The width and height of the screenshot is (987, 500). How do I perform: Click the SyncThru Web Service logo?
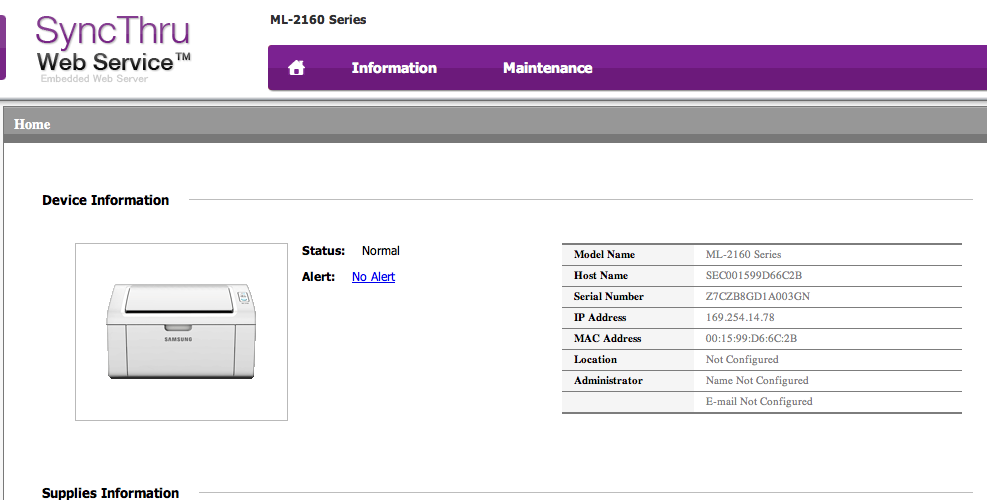[113, 49]
